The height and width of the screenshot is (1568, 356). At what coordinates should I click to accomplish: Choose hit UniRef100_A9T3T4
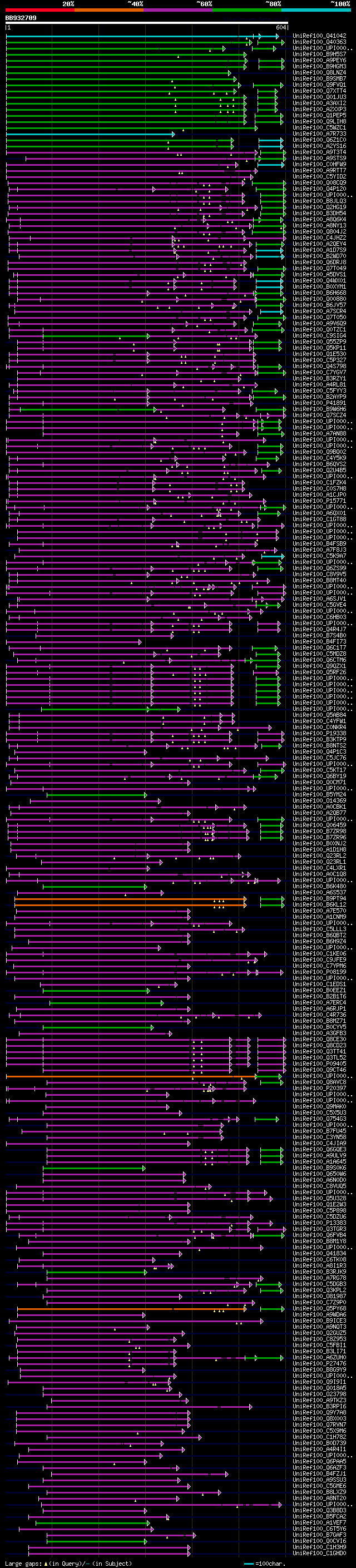(x=319, y=152)
